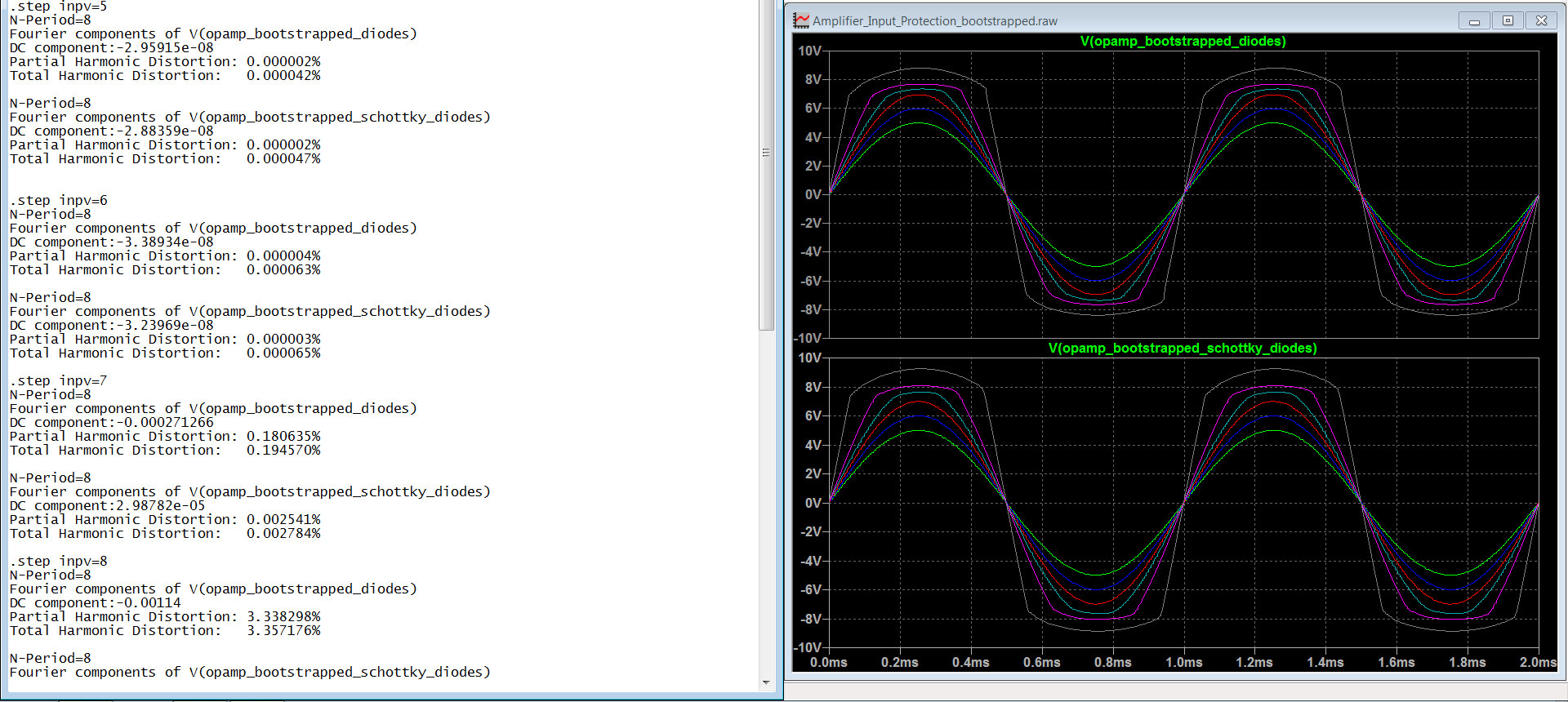Click the 0V axis label in lower pane

813,503
